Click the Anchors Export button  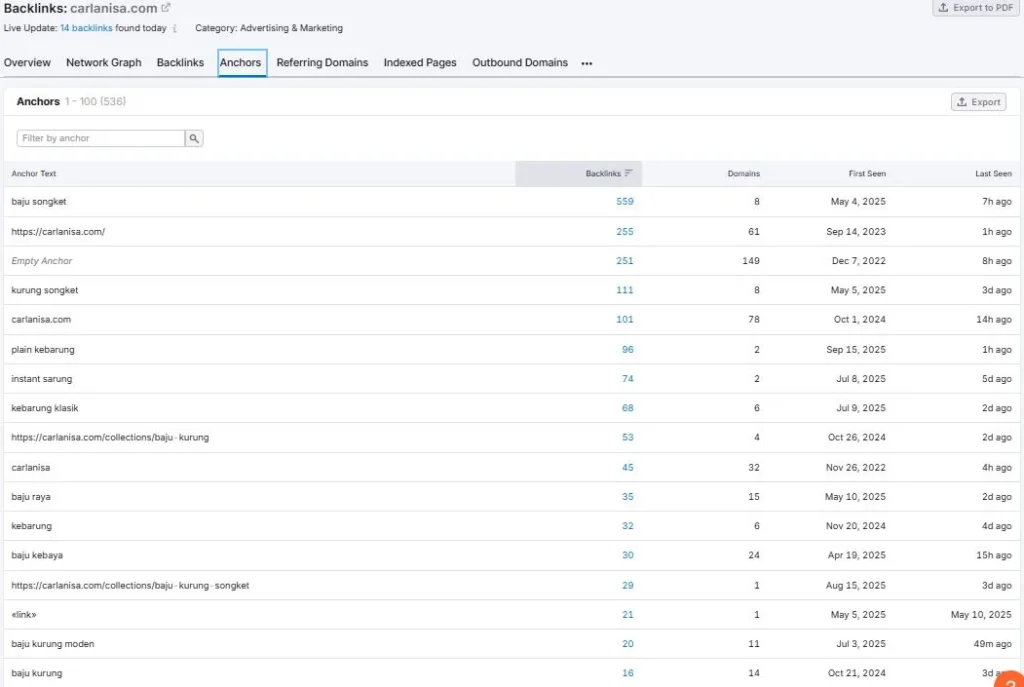coord(978,102)
